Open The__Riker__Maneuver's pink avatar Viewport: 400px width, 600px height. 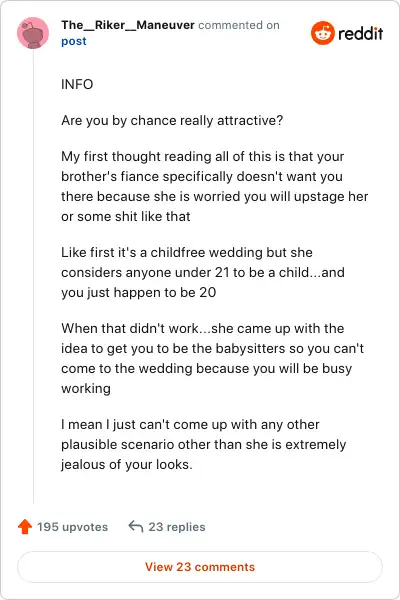(x=33, y=33)
